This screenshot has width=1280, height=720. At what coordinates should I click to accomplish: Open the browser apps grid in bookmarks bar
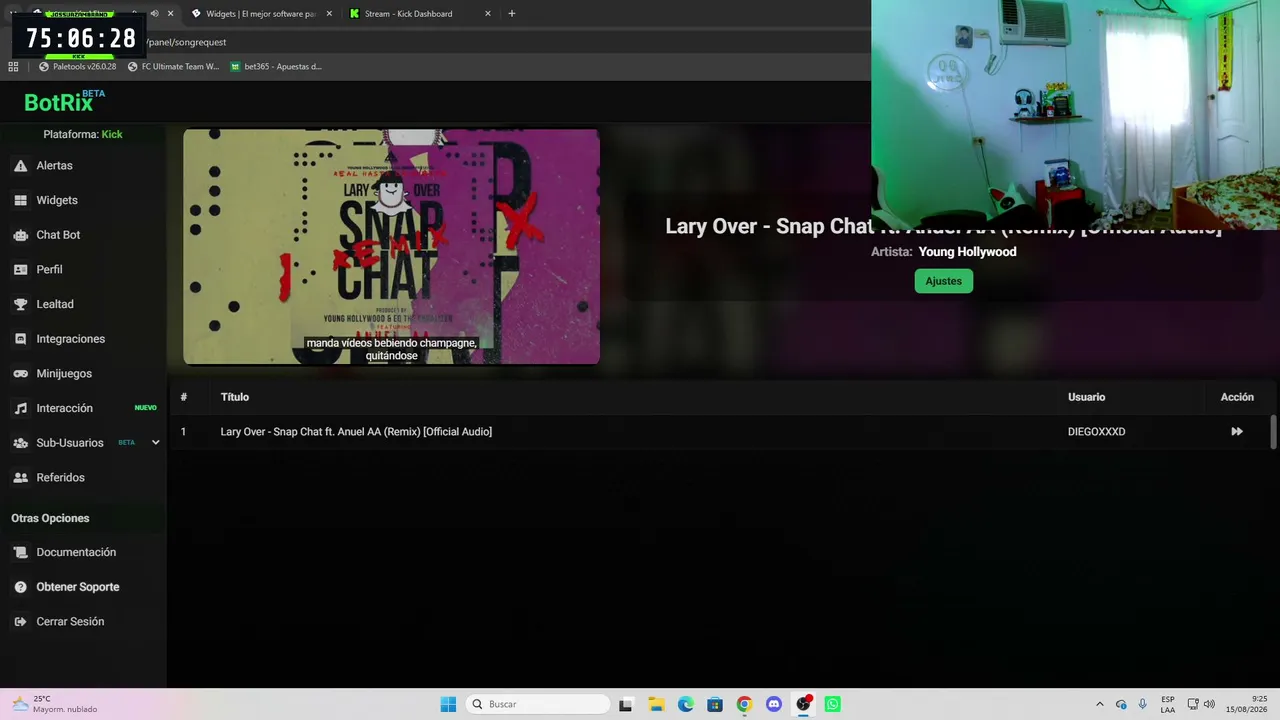(x=13, y=67)
